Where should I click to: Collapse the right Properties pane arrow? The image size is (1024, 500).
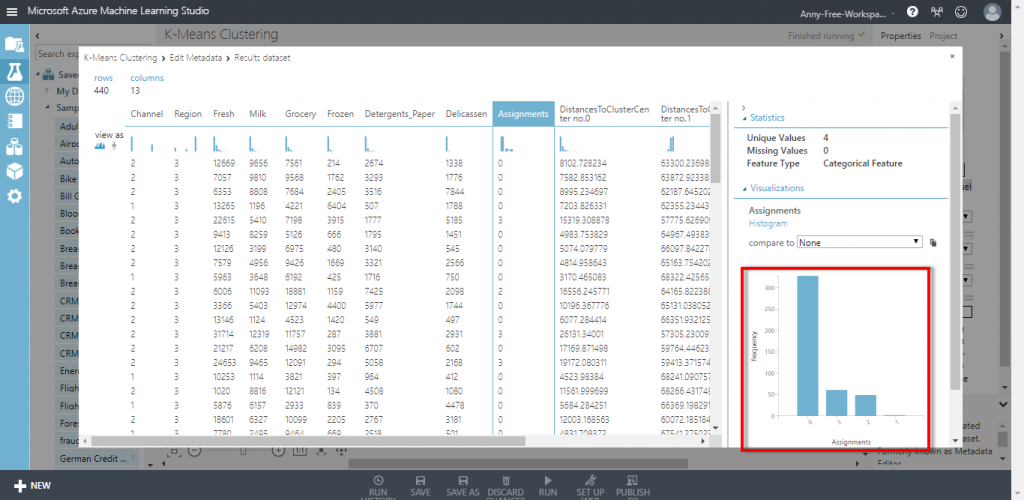[x=1001, y=36]
